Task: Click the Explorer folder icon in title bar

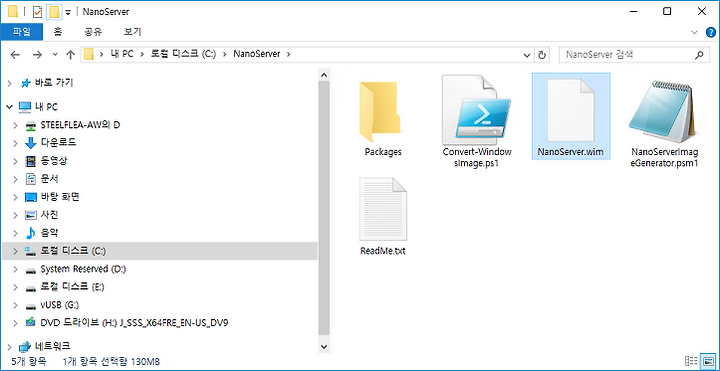Action: pos(13,12)
